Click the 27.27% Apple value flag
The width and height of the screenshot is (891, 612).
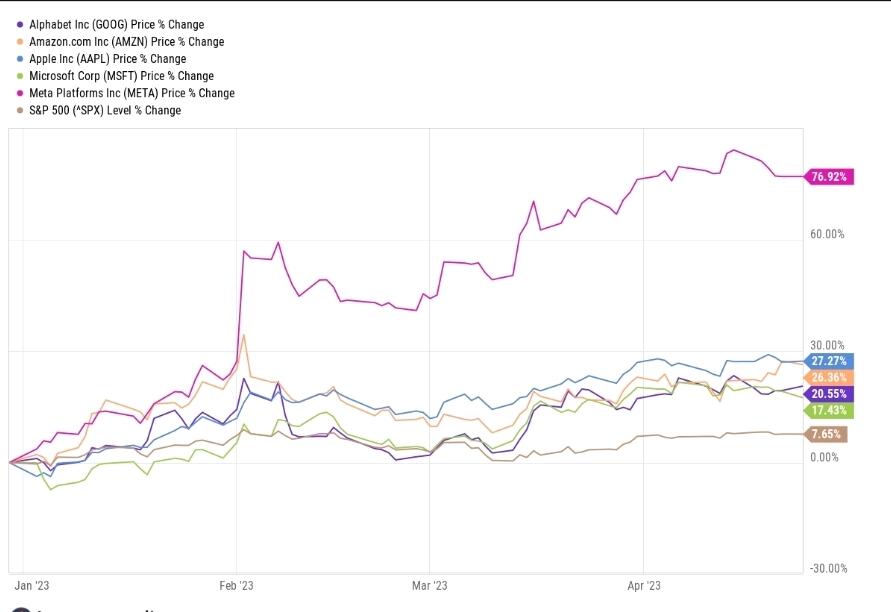[829, 360]
